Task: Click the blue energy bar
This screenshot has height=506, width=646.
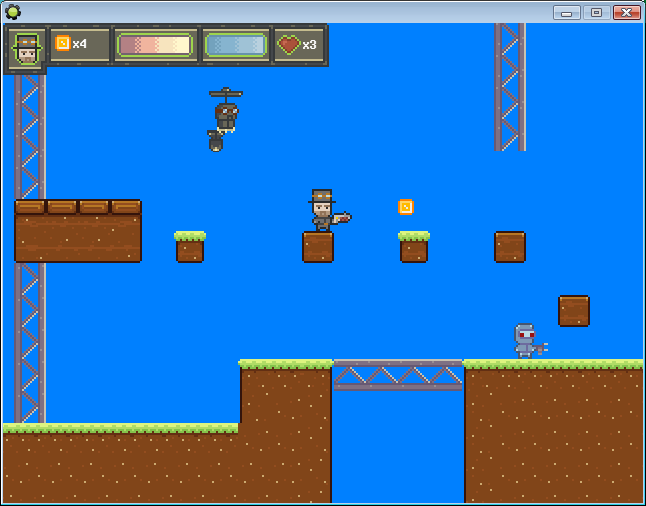Action: click(235, 45)
